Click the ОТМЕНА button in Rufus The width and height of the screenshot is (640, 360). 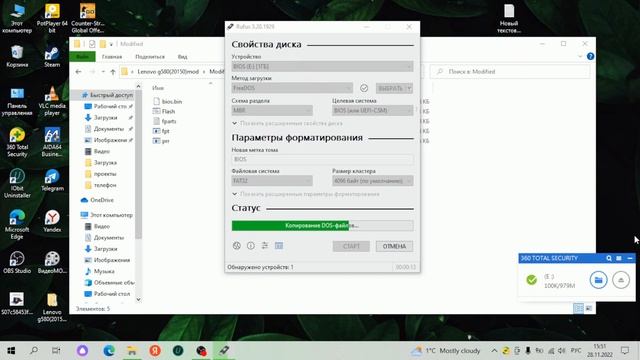[394, 246]
